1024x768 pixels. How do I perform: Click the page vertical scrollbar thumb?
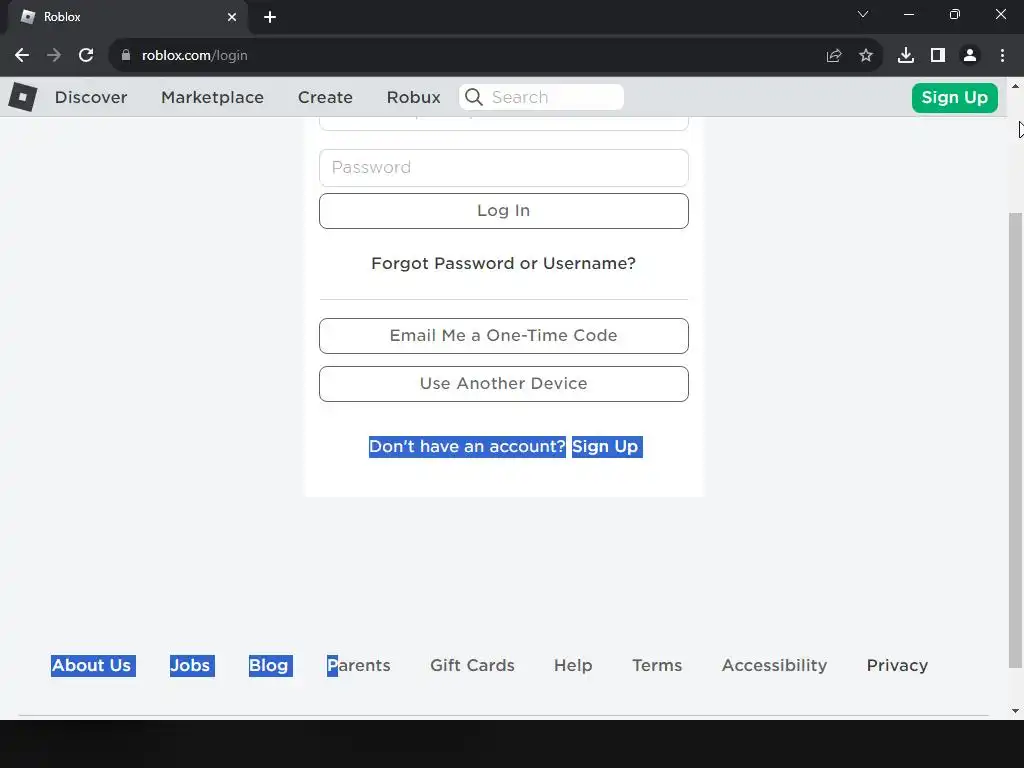pos(1016,440)
